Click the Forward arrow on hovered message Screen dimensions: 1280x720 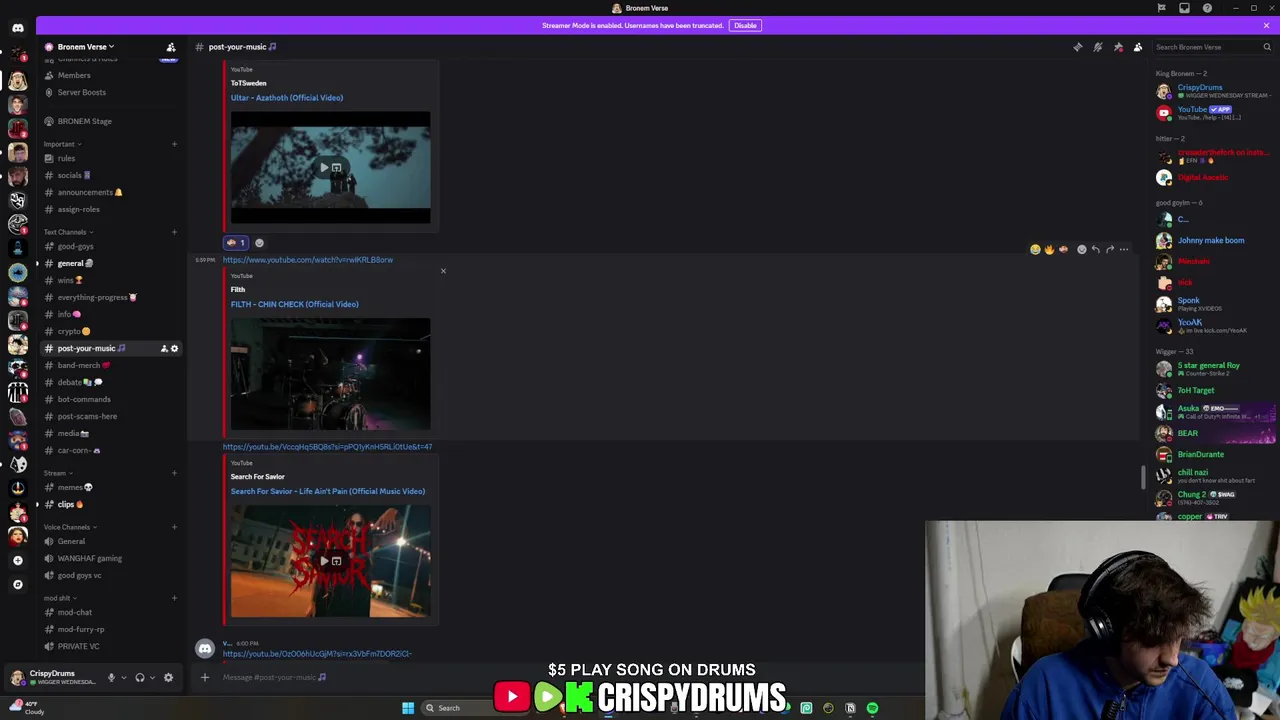[x=1109, y=249]
